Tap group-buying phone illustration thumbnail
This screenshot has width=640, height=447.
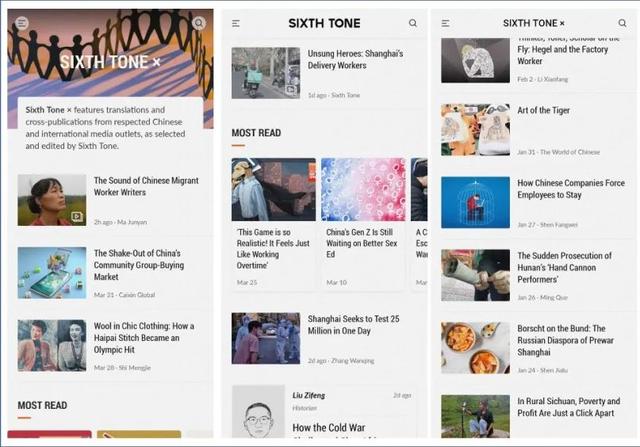(x=52, y=273)
